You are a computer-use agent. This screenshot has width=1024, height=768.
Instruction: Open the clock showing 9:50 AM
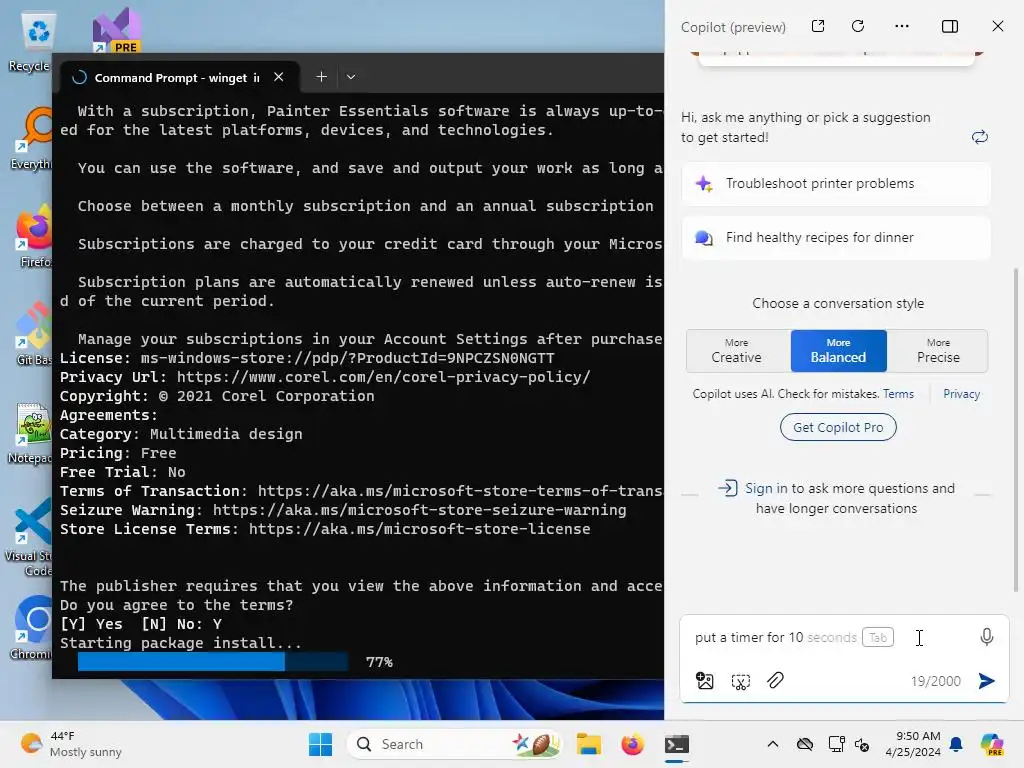click(912, 744)
